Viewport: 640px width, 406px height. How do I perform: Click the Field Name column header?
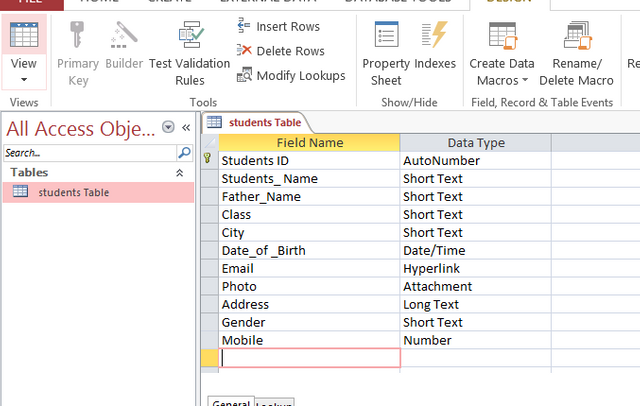[x=309, y=143]
